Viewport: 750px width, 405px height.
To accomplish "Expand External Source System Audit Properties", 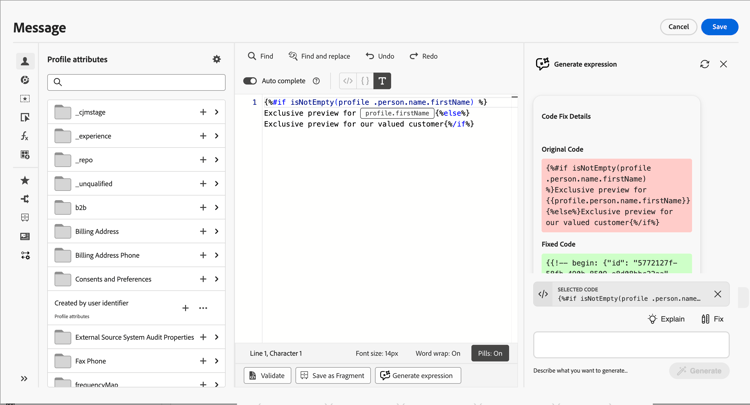I will click(217, 337).
